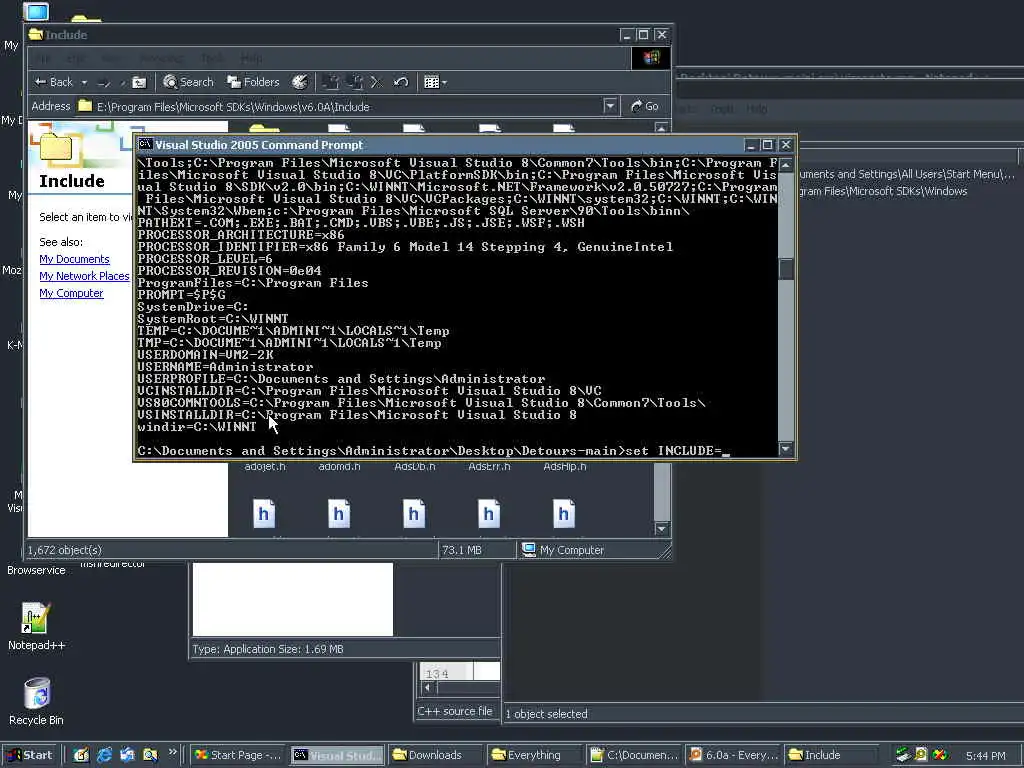Open the Search pane in Explorer
1024x768 pixels.
pos(188,82)
